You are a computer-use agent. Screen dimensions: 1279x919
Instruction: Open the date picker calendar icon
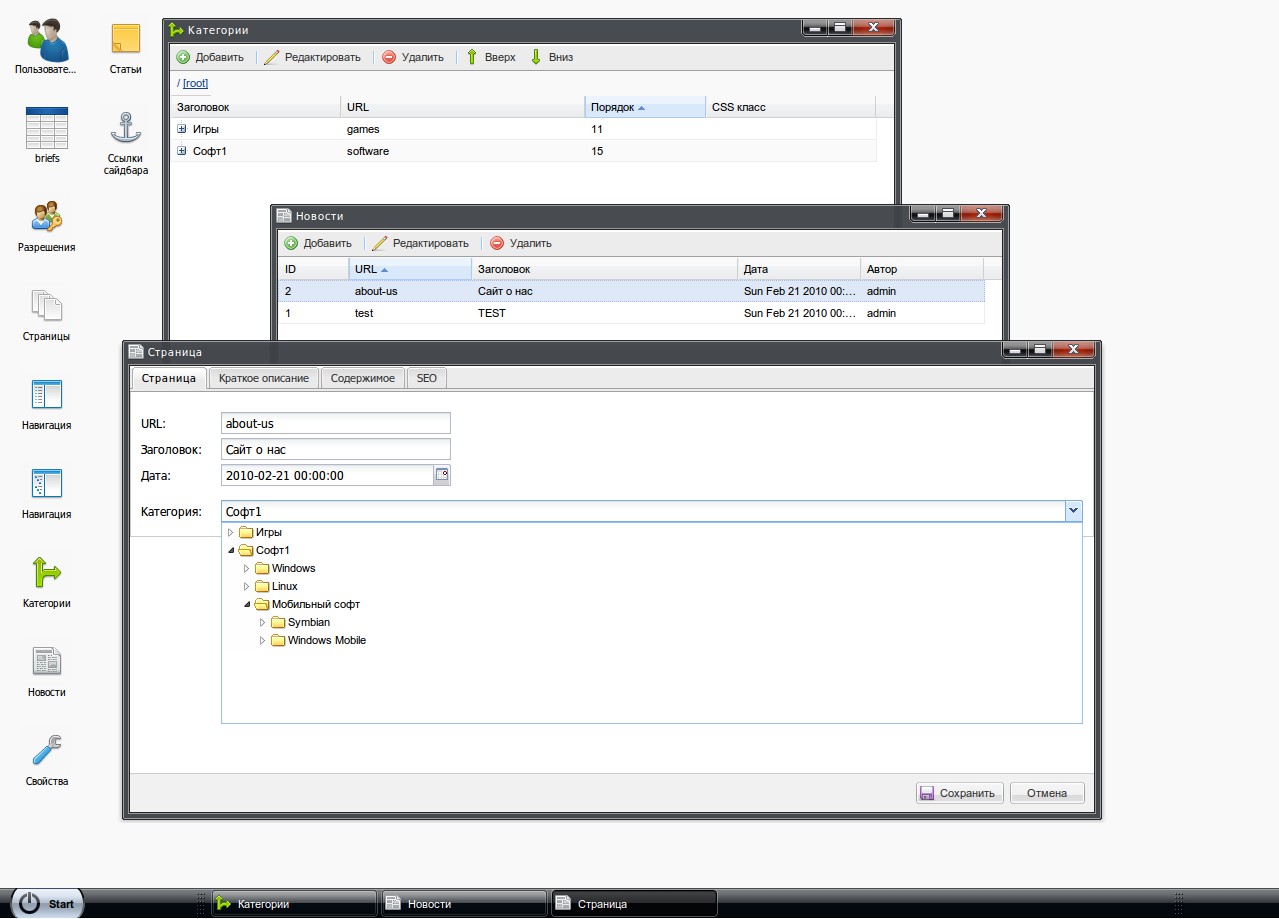point(442,475)
